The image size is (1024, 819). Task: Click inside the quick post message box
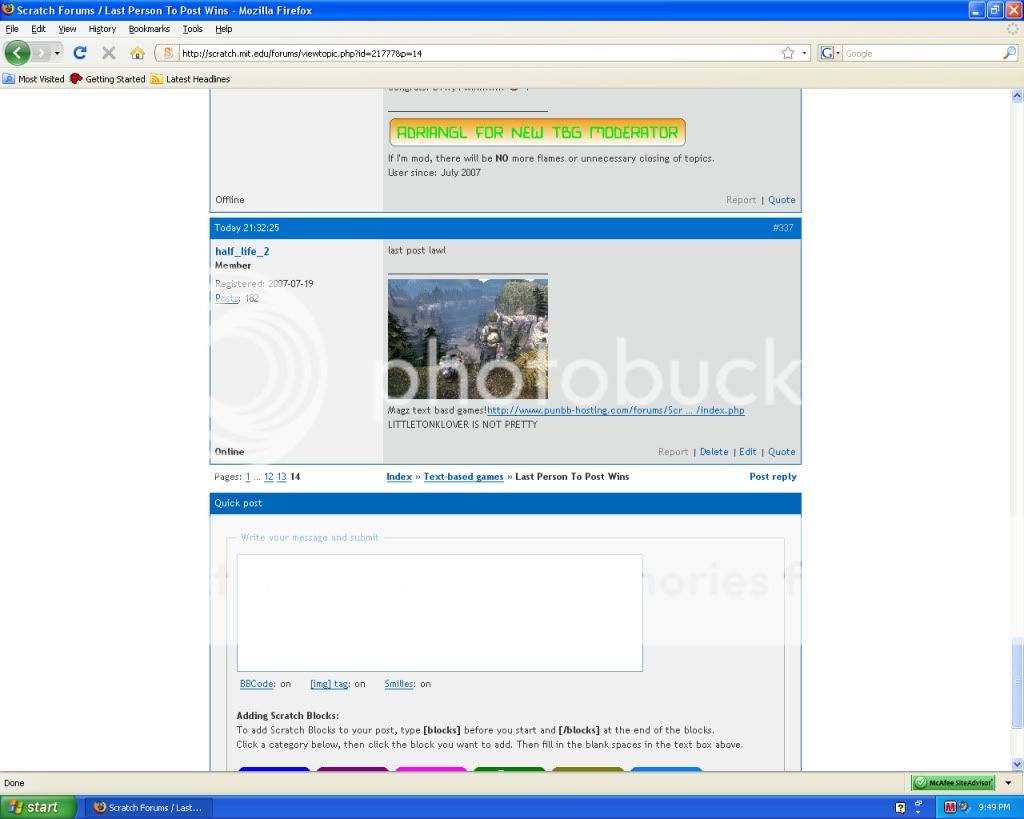[439, 612]
